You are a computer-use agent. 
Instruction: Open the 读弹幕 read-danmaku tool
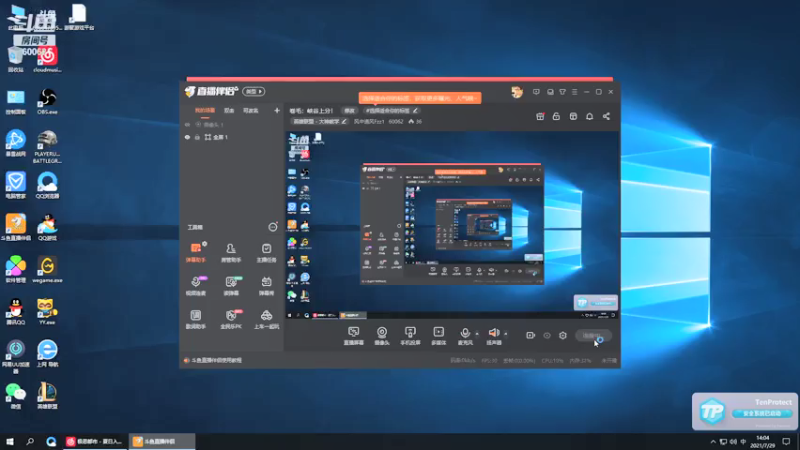pos(231,286)
